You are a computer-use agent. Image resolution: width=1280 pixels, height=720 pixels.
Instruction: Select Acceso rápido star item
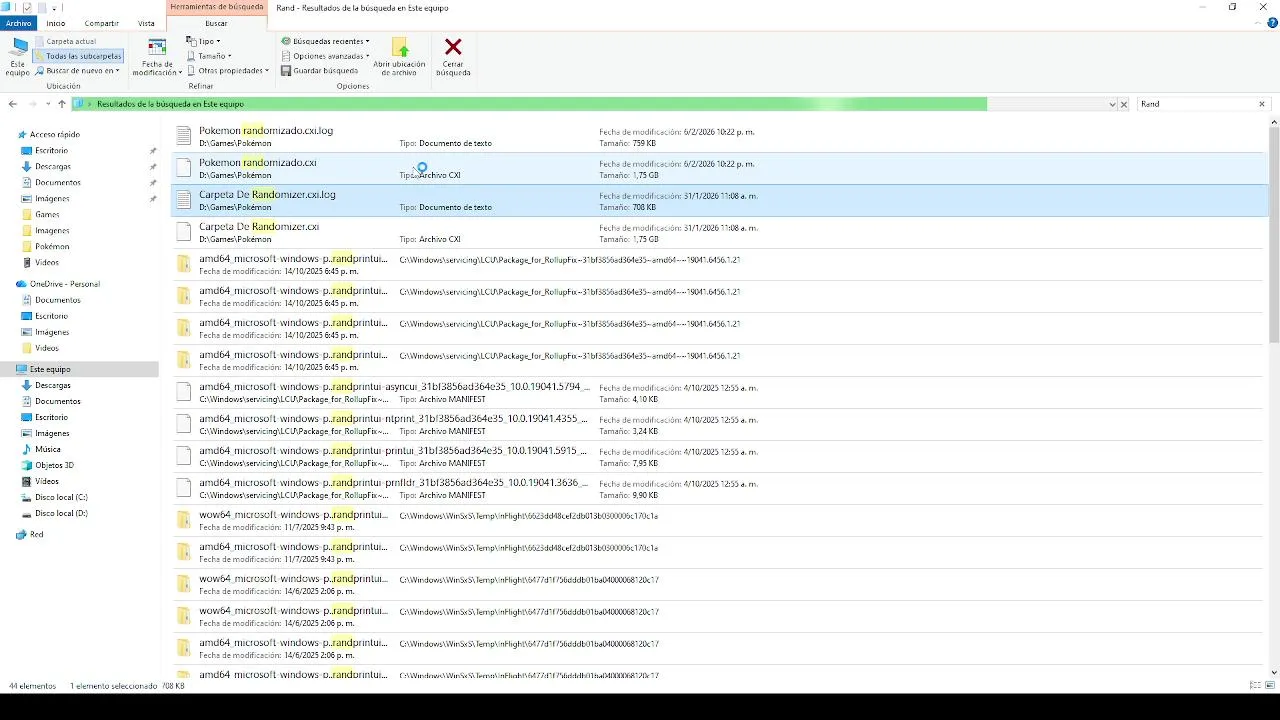pos(54,134)
